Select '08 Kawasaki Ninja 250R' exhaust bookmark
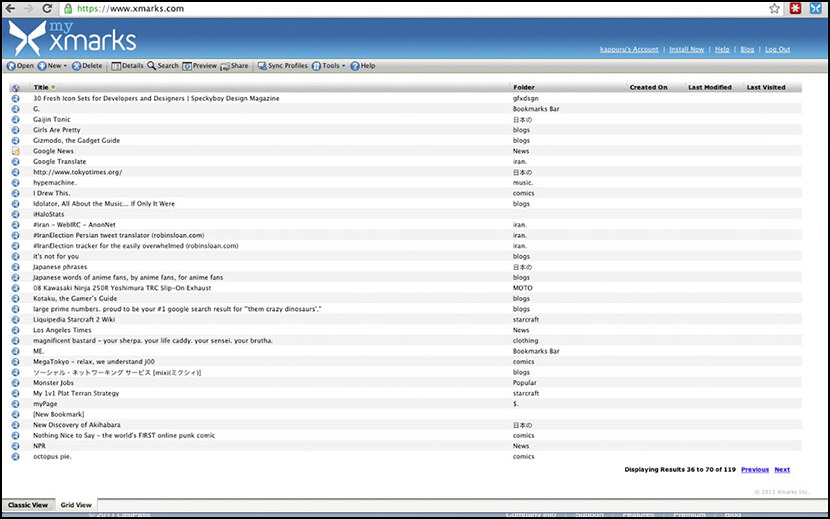Viewport: 830px width, 519px height. (122, 288)
